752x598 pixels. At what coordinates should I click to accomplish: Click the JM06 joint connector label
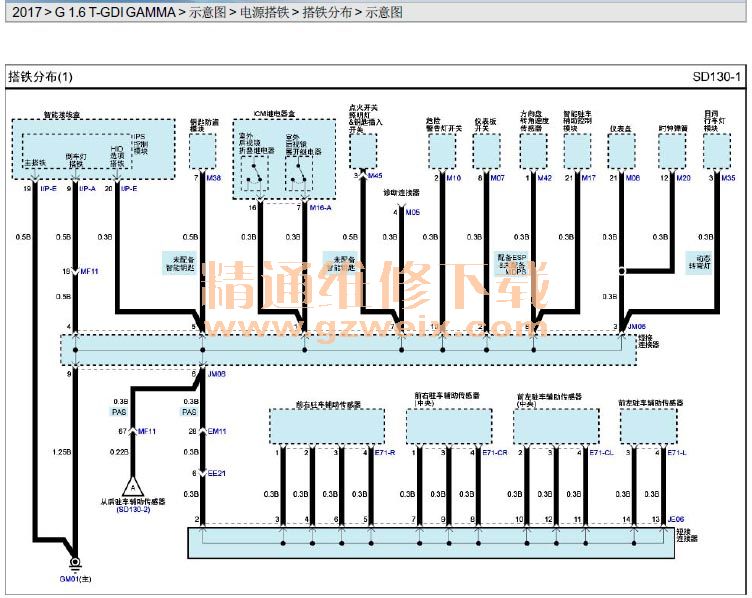pyautogui.click(x=636, y=327)
